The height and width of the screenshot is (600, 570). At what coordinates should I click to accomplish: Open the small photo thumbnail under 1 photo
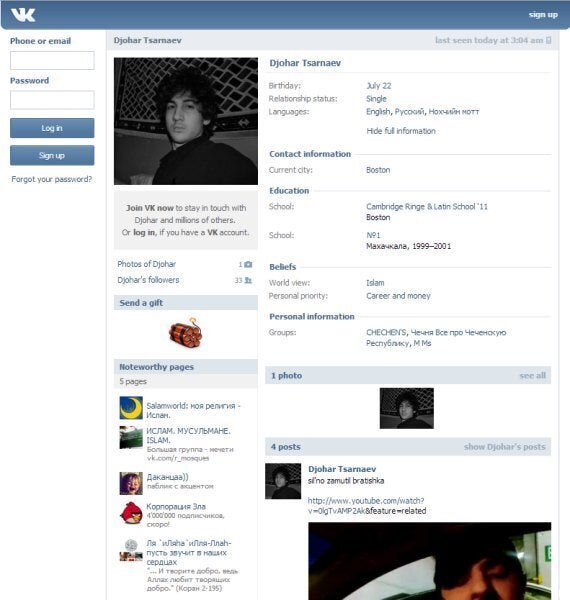(407, 408)
